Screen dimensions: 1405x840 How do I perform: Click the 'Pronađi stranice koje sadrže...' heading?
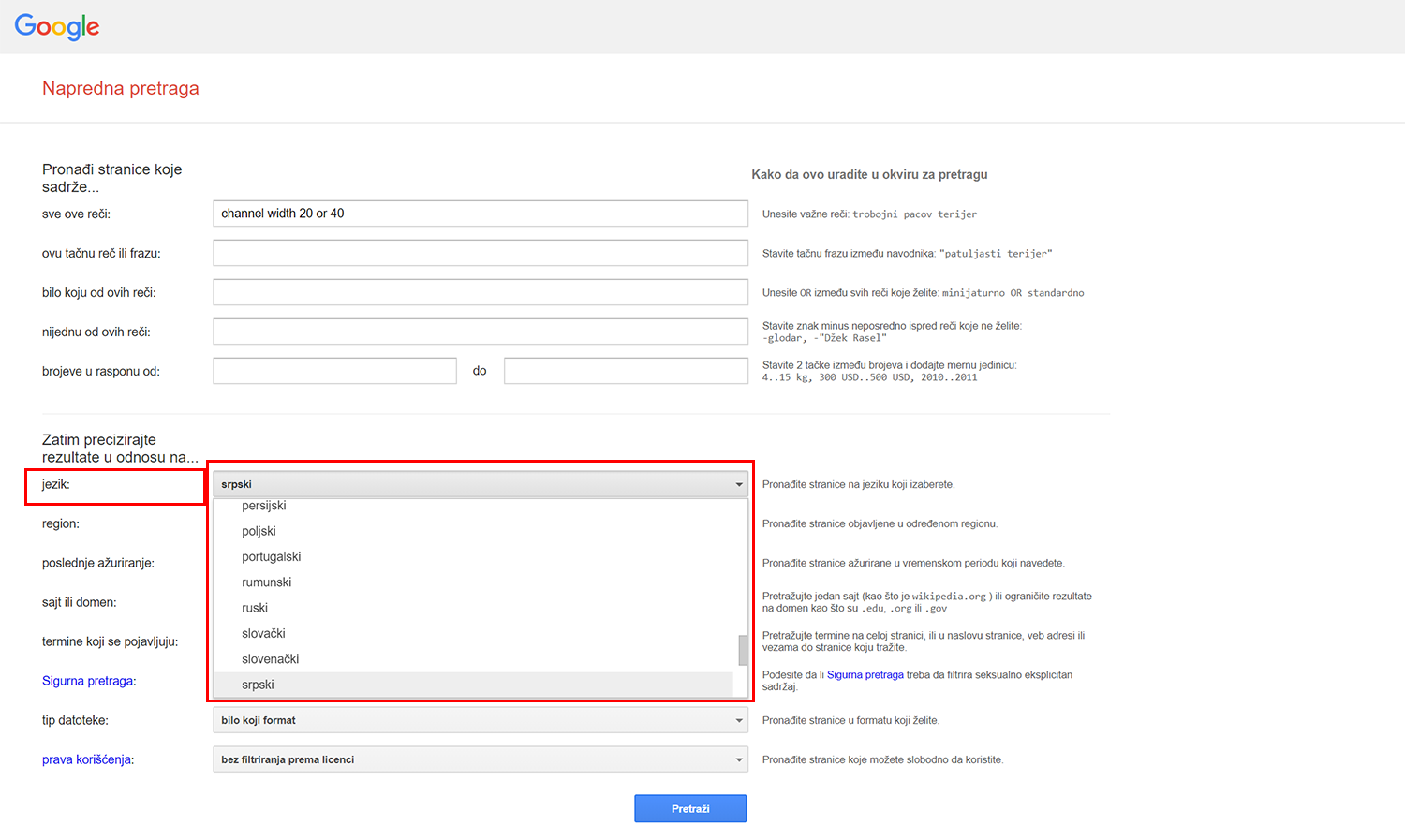click(x=112, y=178)
